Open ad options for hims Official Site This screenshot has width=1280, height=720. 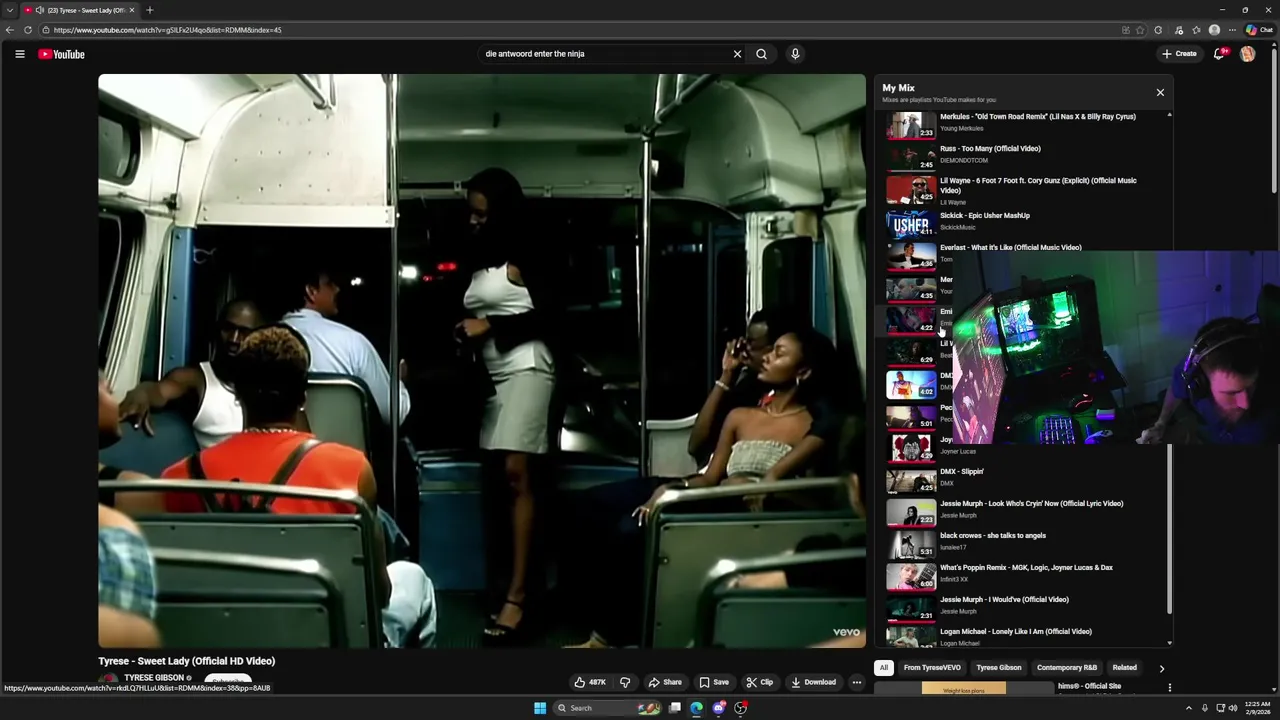click(x=1169, y=688)
